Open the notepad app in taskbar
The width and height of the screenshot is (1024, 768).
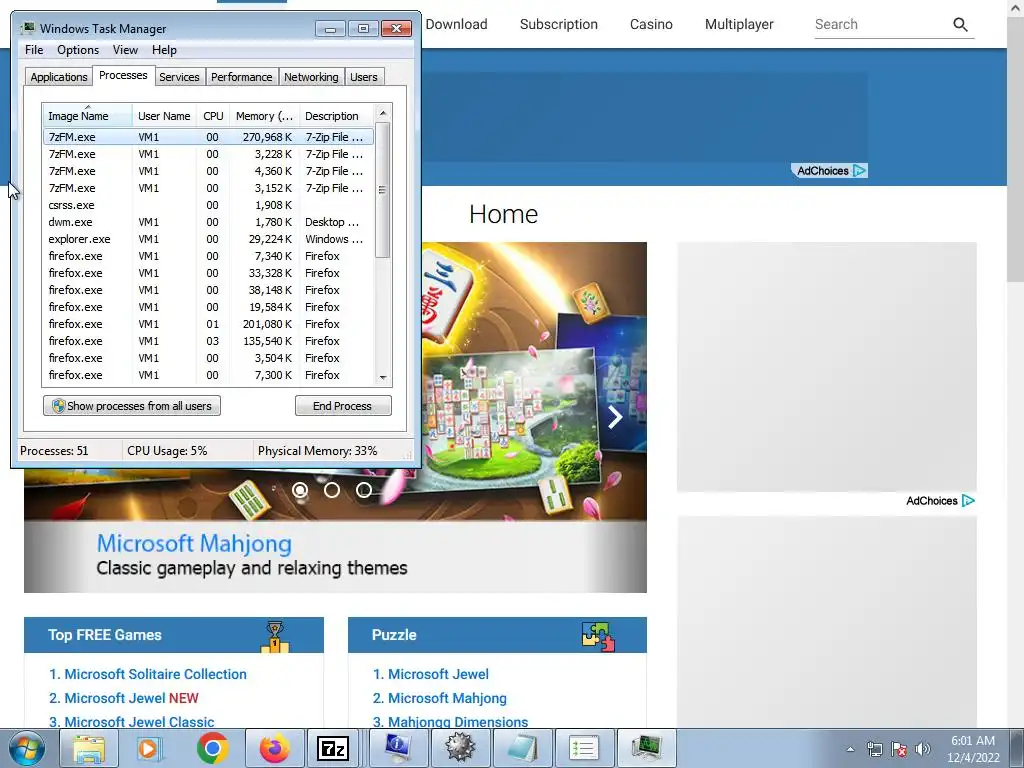click(x=522, y=748)
